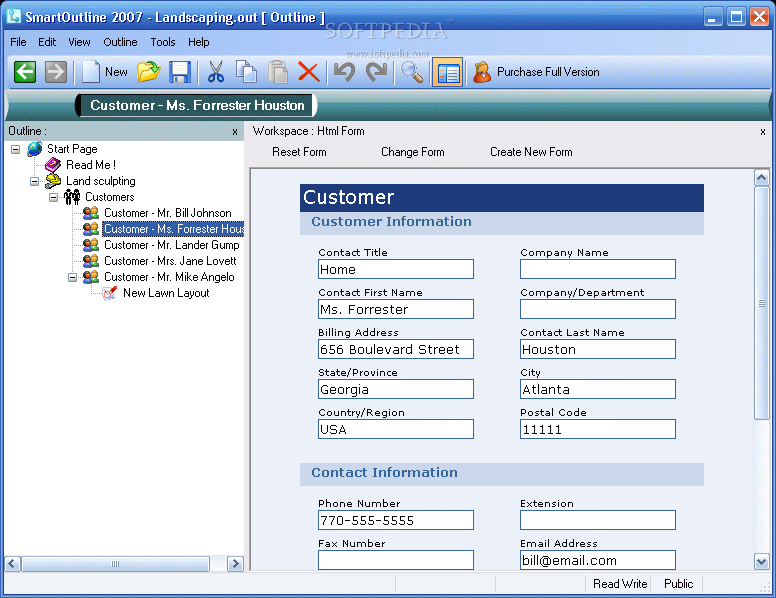Copy using the two-pages icon

(246, 72)
